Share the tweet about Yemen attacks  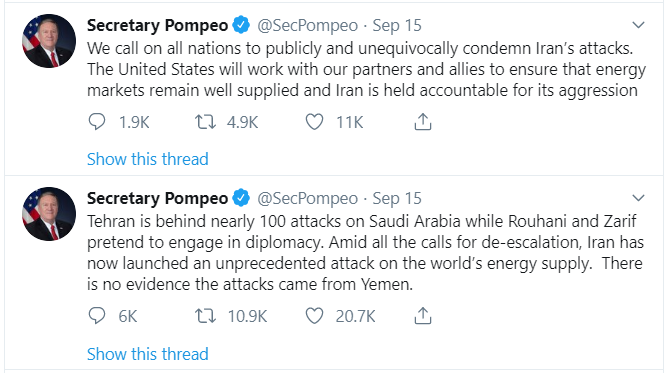tap(423, 316)
